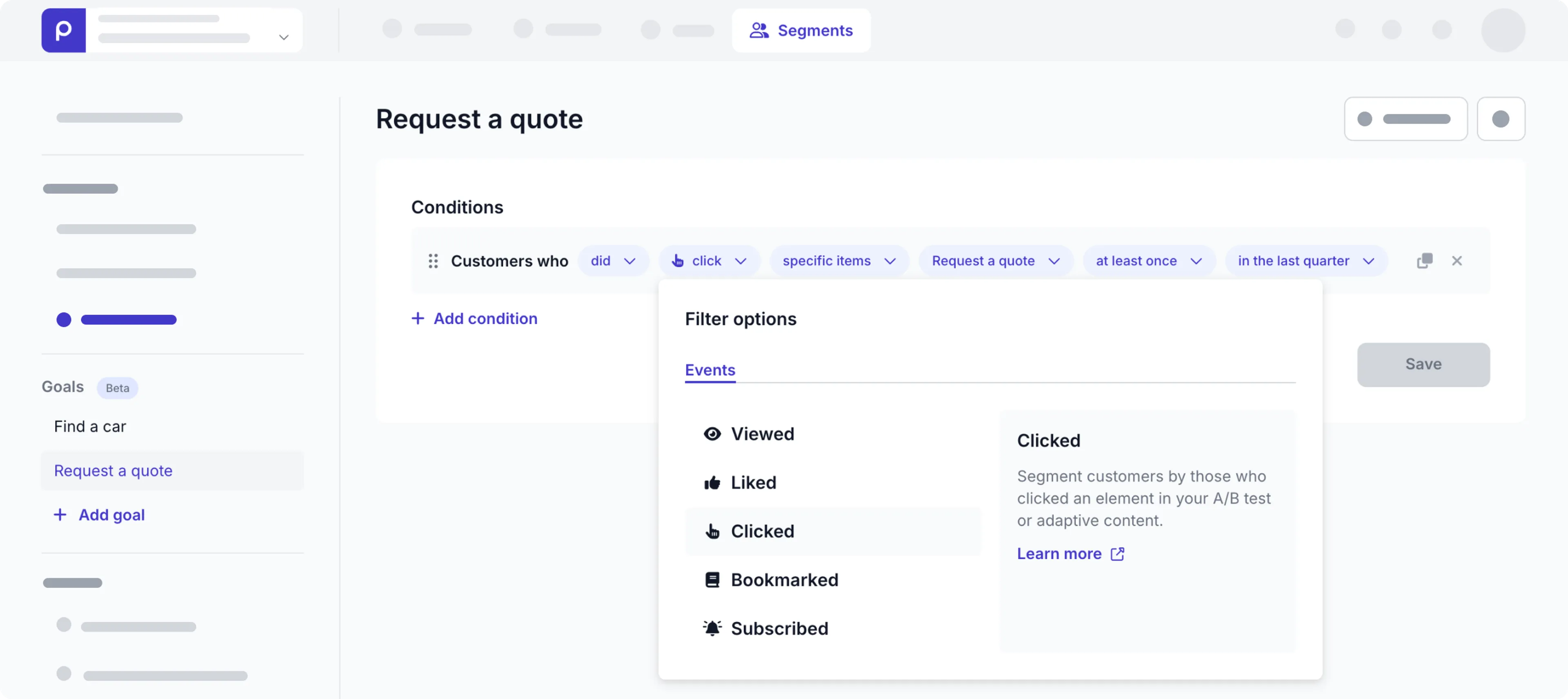Click the purple P logo icon

tap(63, 31)
